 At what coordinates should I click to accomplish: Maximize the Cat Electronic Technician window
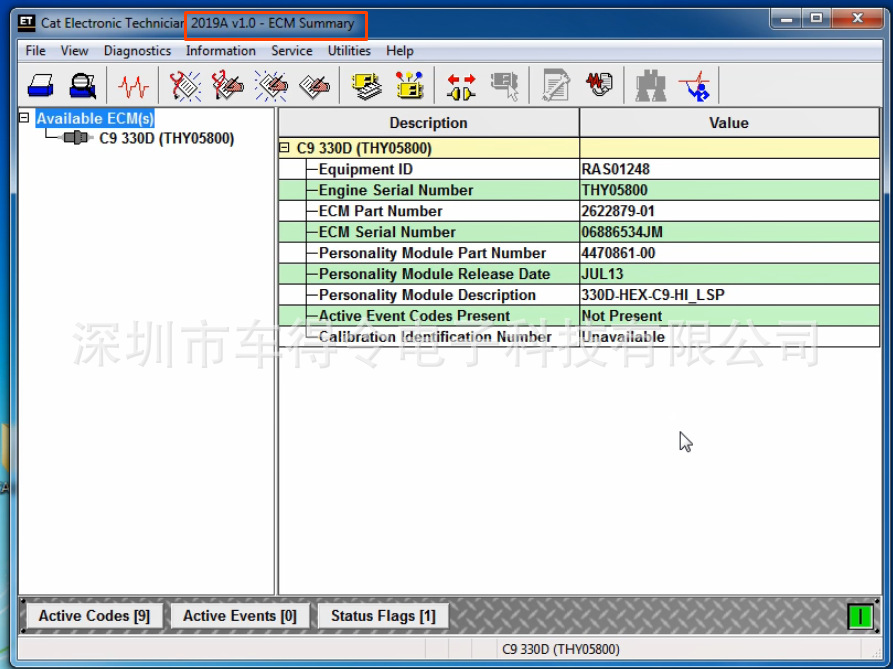816,18
